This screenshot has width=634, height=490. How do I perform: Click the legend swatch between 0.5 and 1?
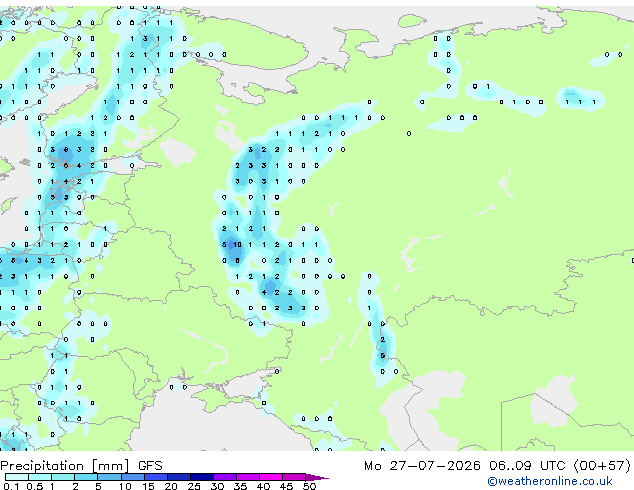[40, 477]
